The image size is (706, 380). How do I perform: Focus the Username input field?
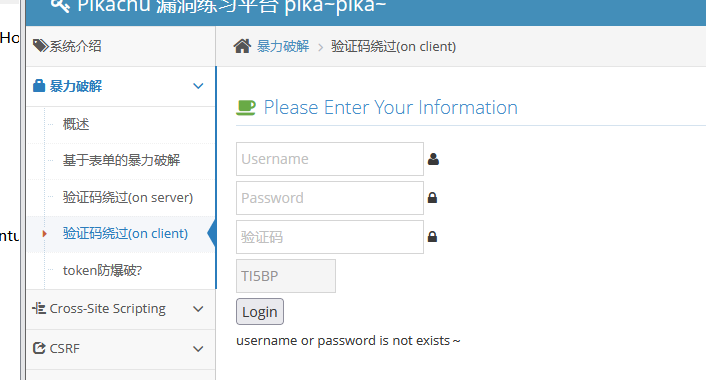click(x=330, y=159)
